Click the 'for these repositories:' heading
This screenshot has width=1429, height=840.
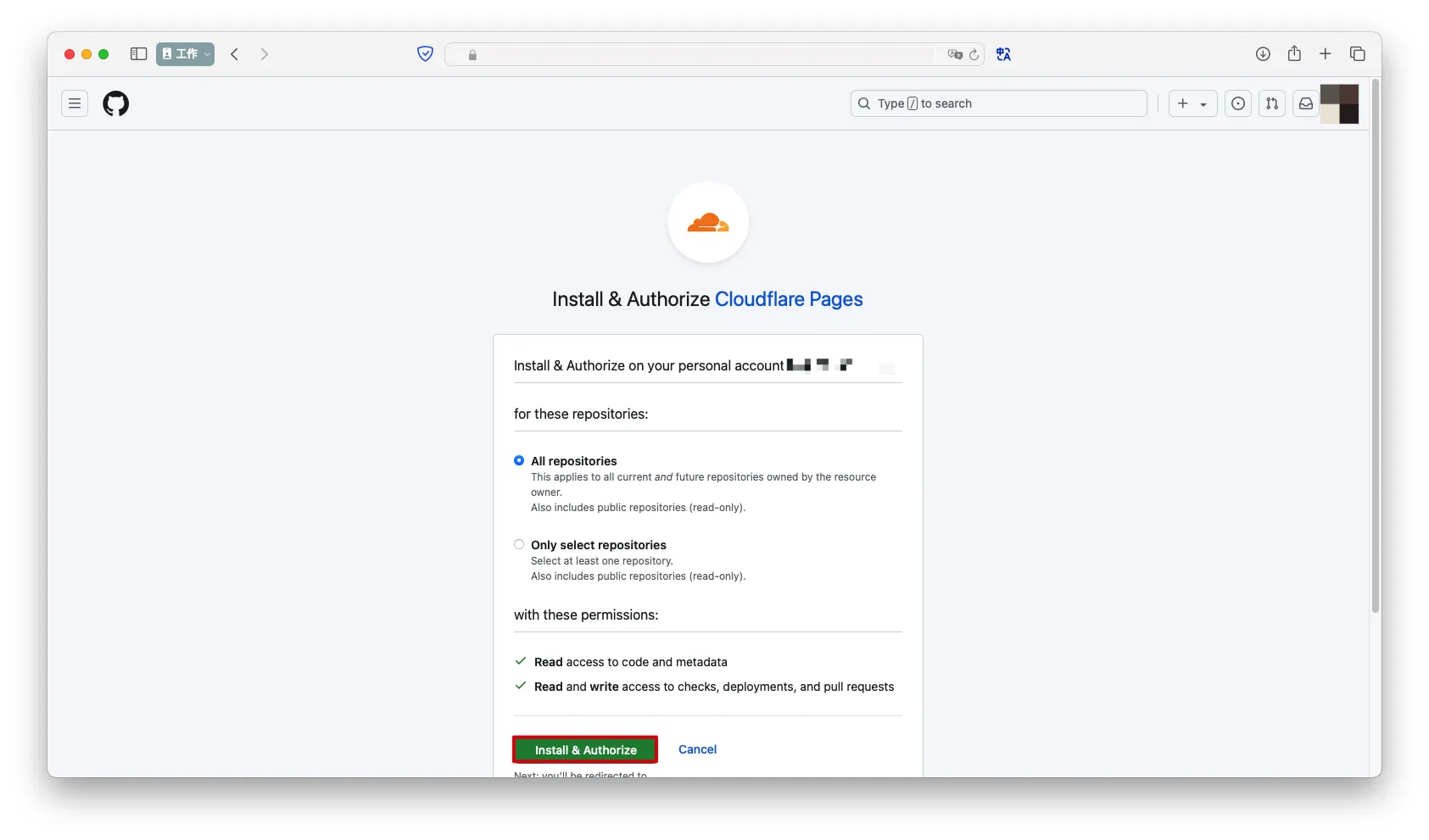[581, 414]
